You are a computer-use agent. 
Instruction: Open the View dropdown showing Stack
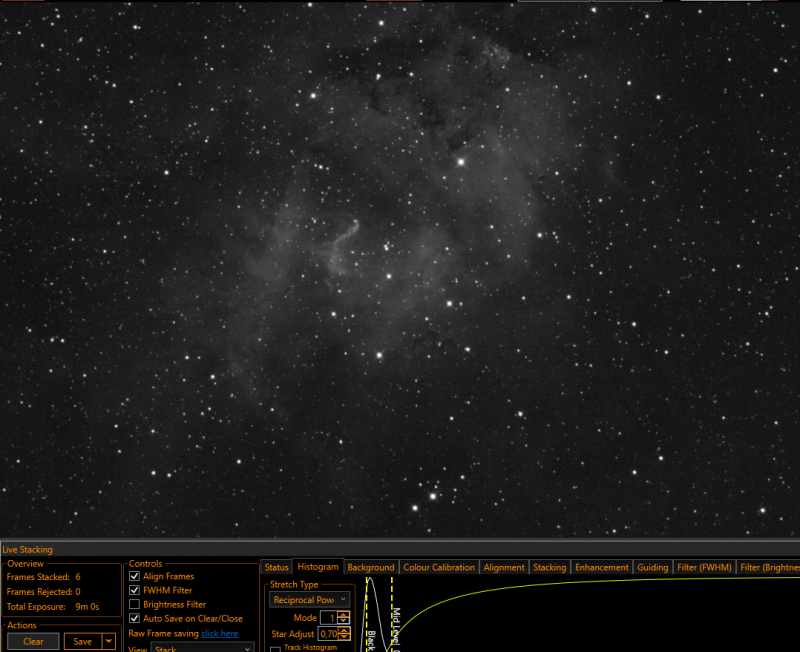pos(203,648)
